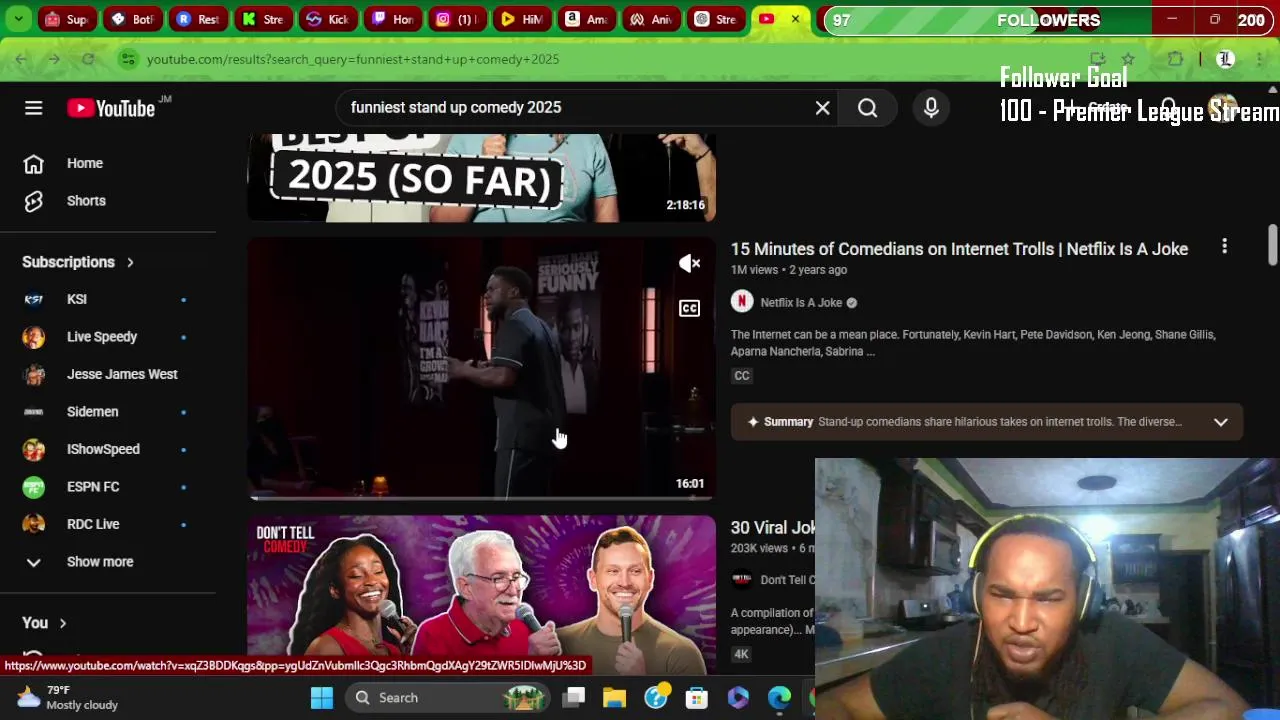Click the browser profile avatar icon
This screenshot has height=720, width=1280.
point(1225,59)
